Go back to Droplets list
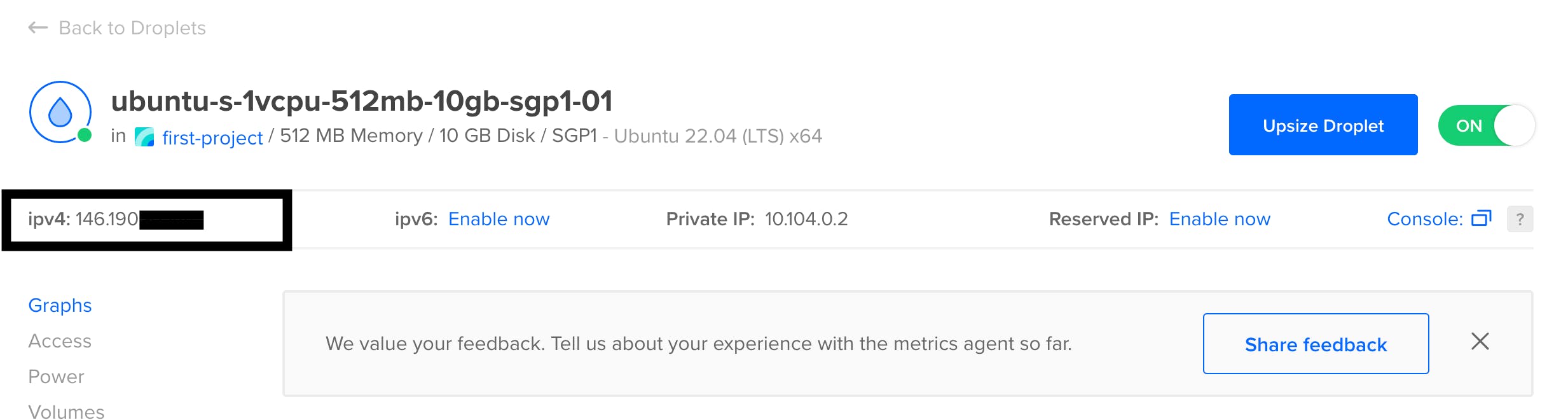Screen dimensions: 1568x420 click(x=132, y=28)
